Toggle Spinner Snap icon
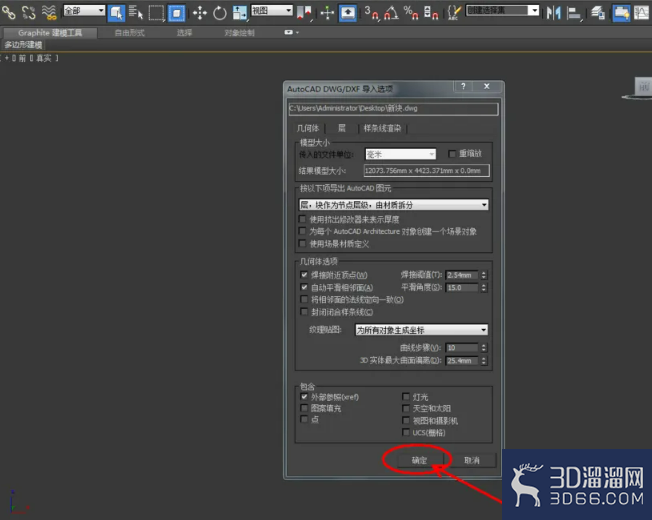 pyautogui.click(x=431, y=13)
